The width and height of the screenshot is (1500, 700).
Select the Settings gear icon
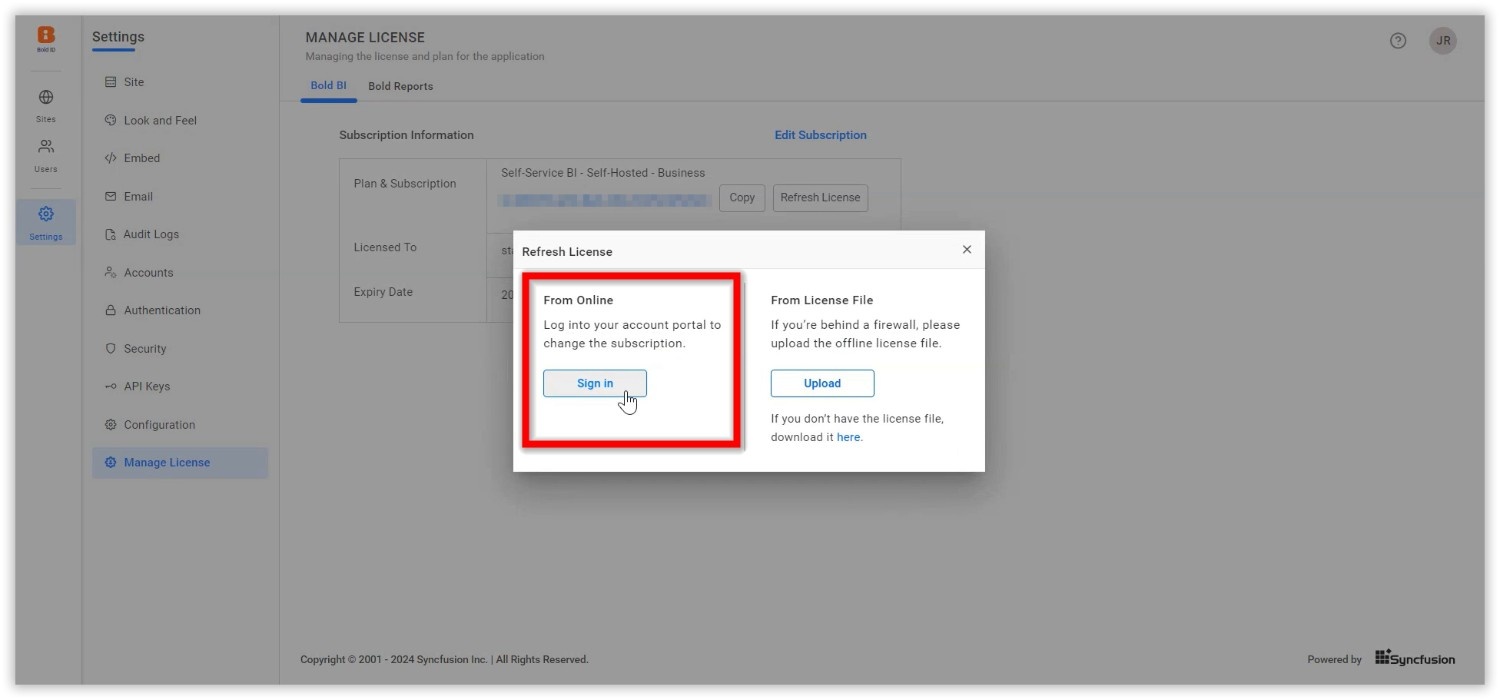tap(46, 214)
